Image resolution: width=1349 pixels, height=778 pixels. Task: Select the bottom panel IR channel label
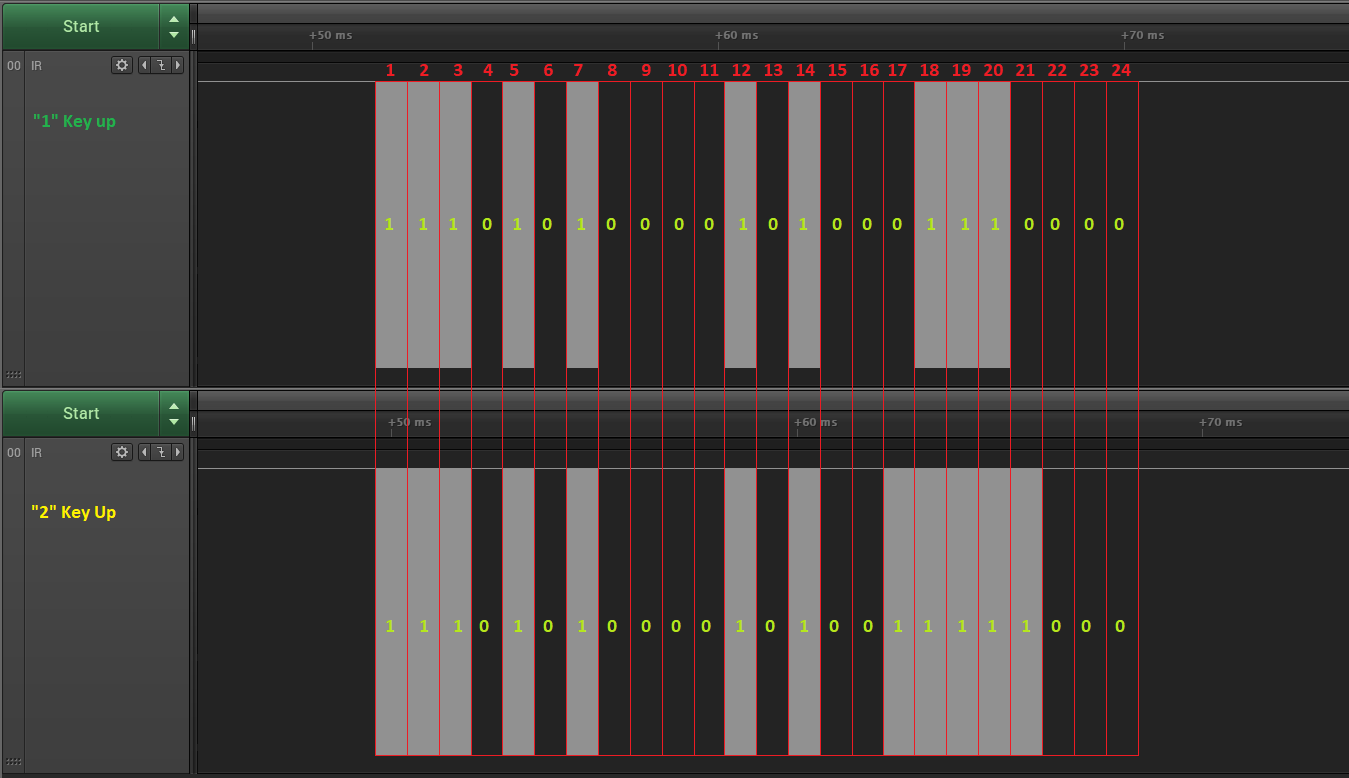coord(37,452)
